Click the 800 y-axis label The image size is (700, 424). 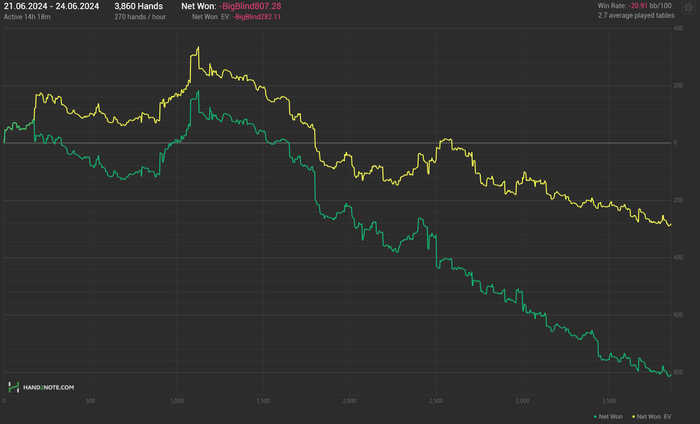[678, 372]
